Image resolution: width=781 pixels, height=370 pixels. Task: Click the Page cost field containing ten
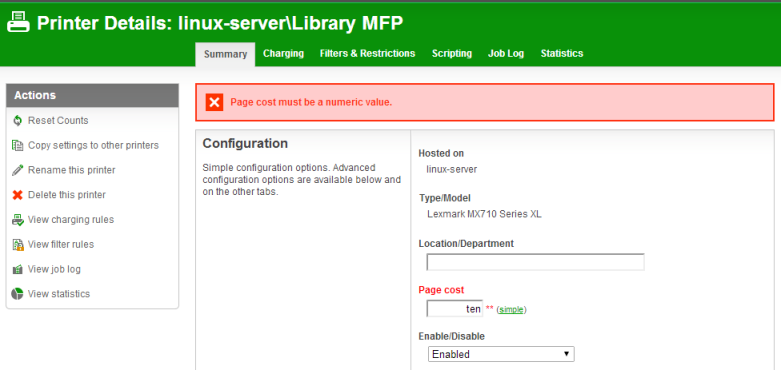(x=454, y=308)
